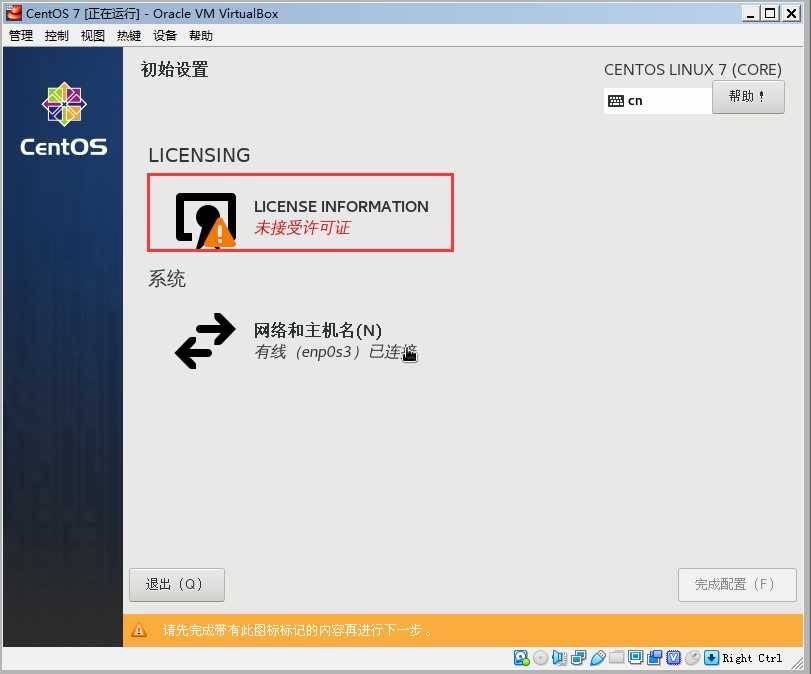
Task: Click the VirtualBox title bar icon
Action: tap(13, 13)
